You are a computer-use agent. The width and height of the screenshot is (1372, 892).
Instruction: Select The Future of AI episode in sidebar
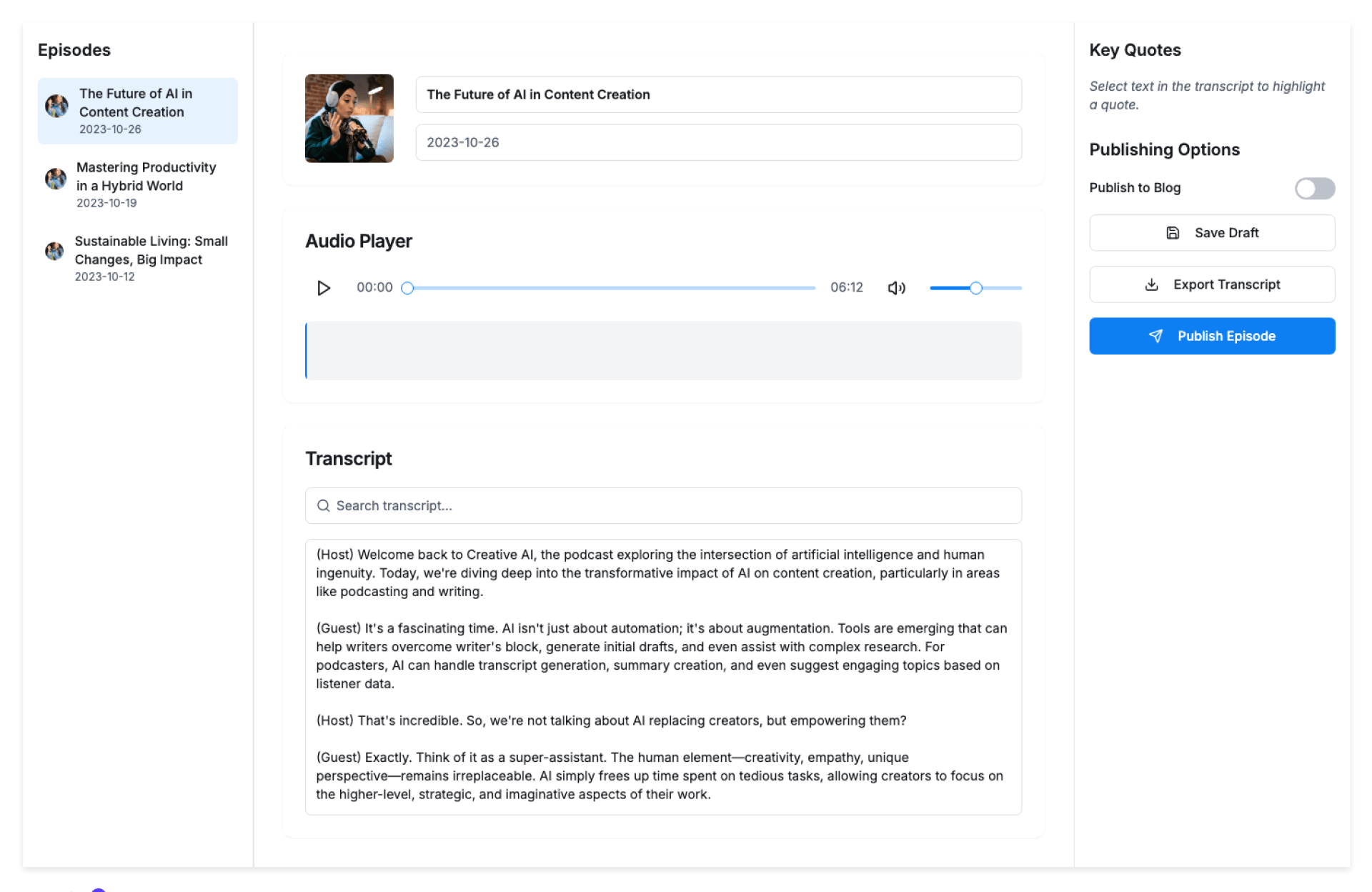tap(136, 104)
